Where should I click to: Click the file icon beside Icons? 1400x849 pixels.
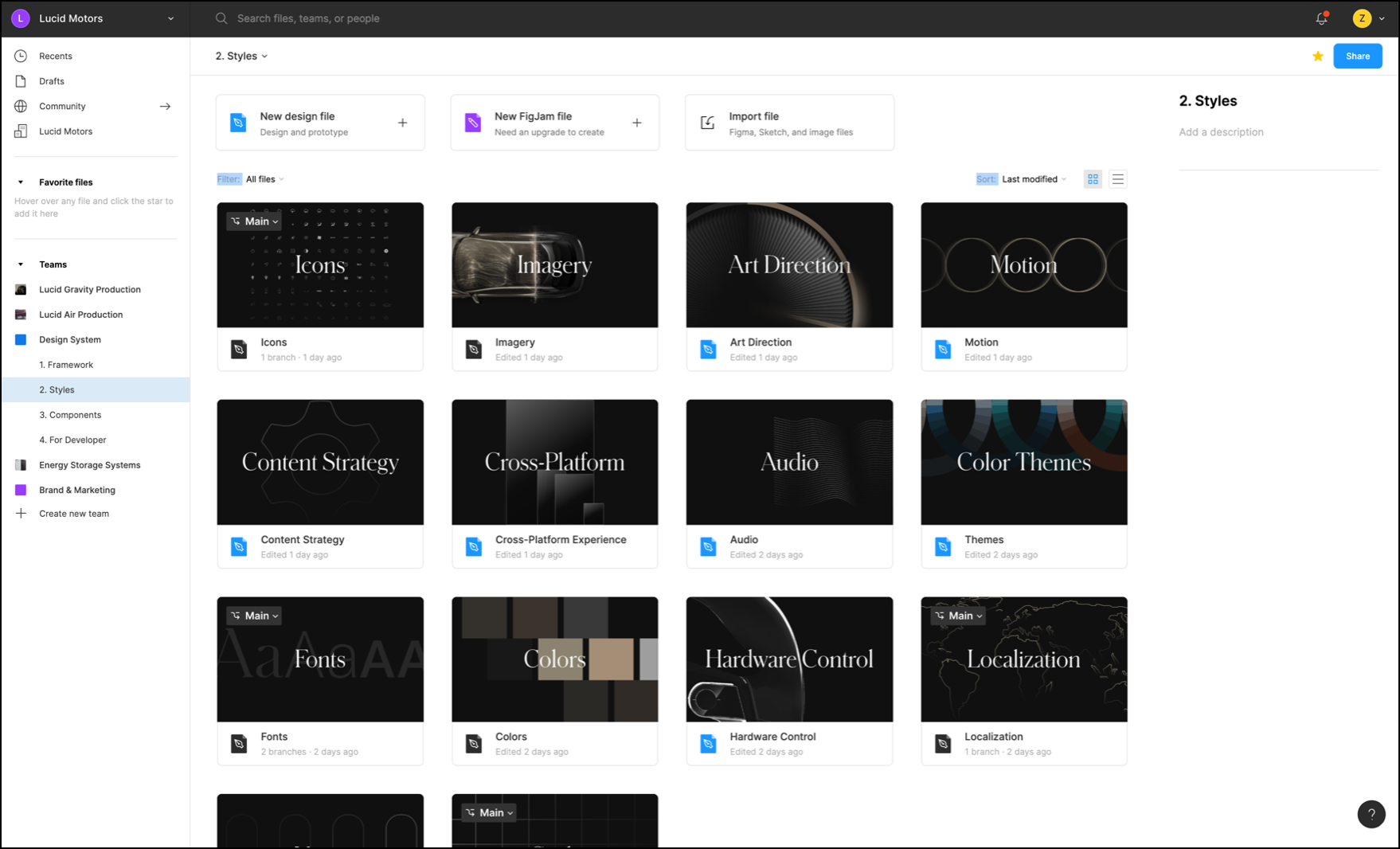(239, 349)
